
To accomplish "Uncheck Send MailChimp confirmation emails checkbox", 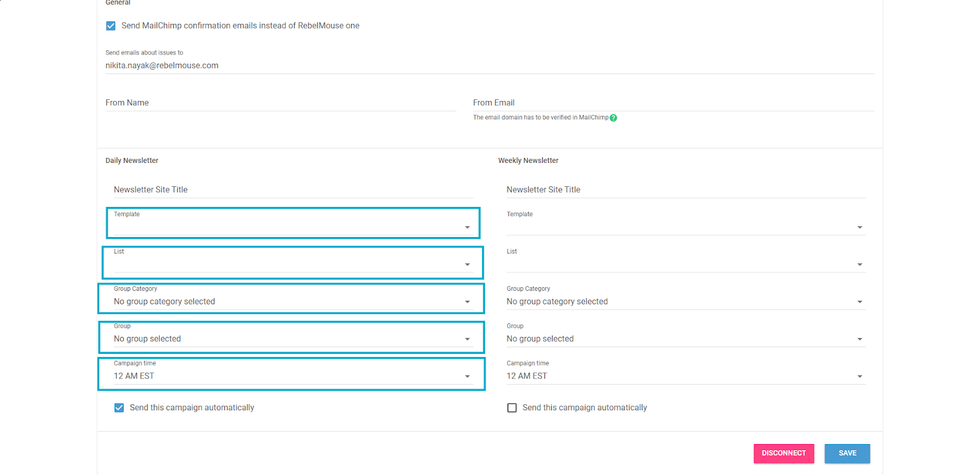I will click(111, 26).
